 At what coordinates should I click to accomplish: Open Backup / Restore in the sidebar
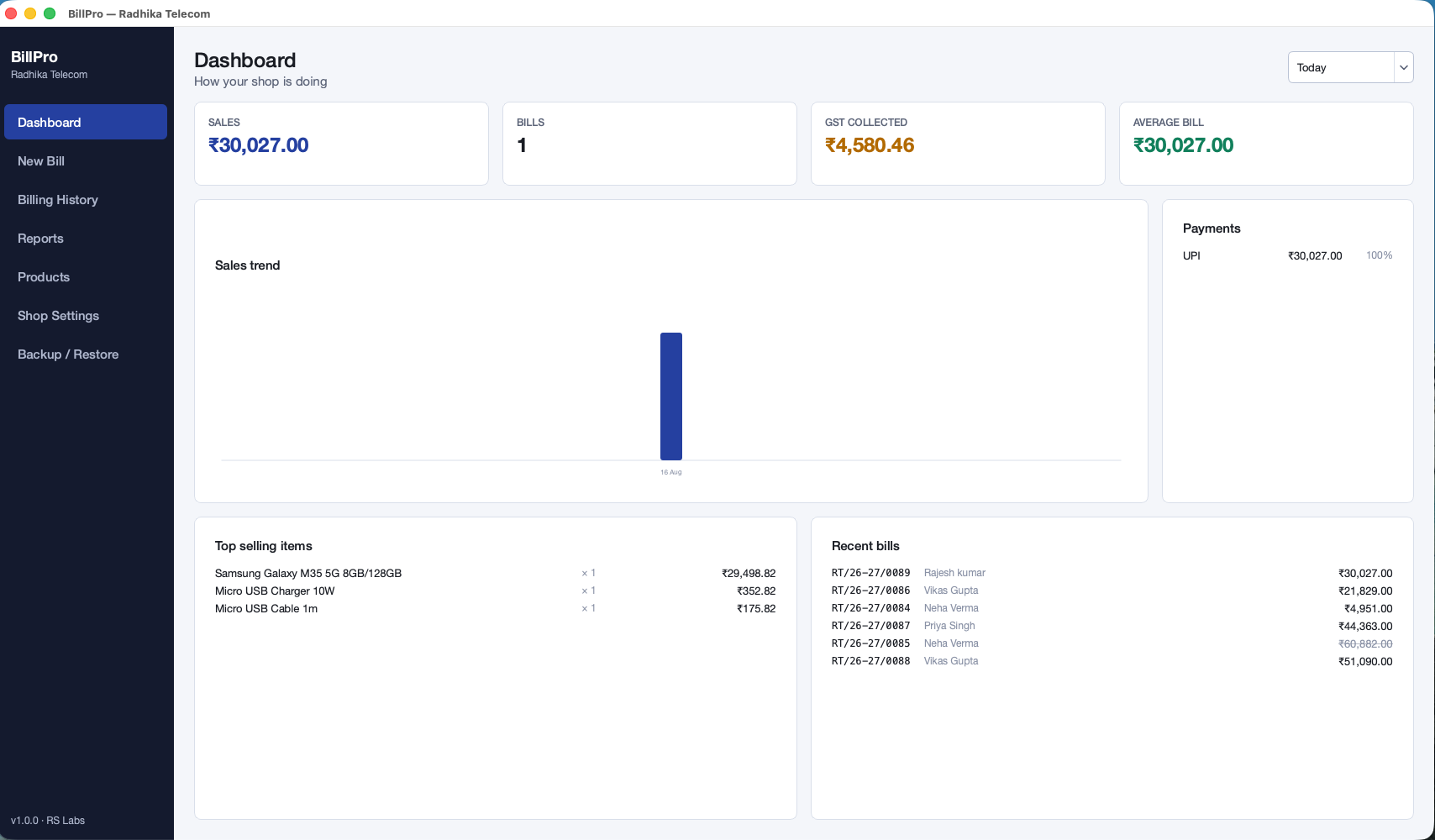pyautogui.click(x=86, y=354)
